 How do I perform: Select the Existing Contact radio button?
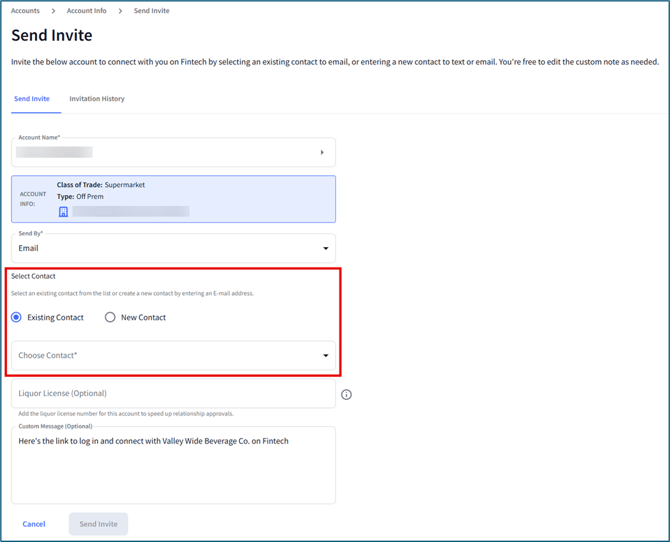(x=16, y=317)
